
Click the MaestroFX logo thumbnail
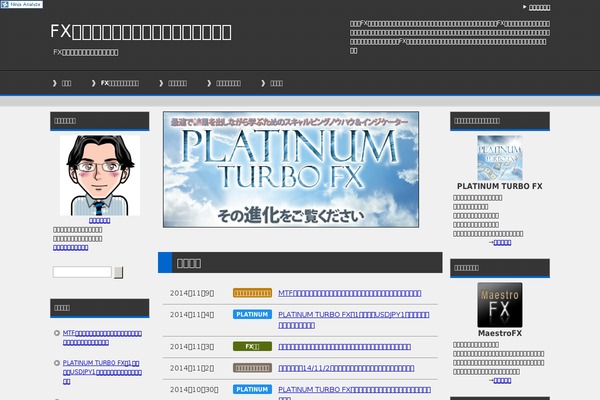point(500,305)
